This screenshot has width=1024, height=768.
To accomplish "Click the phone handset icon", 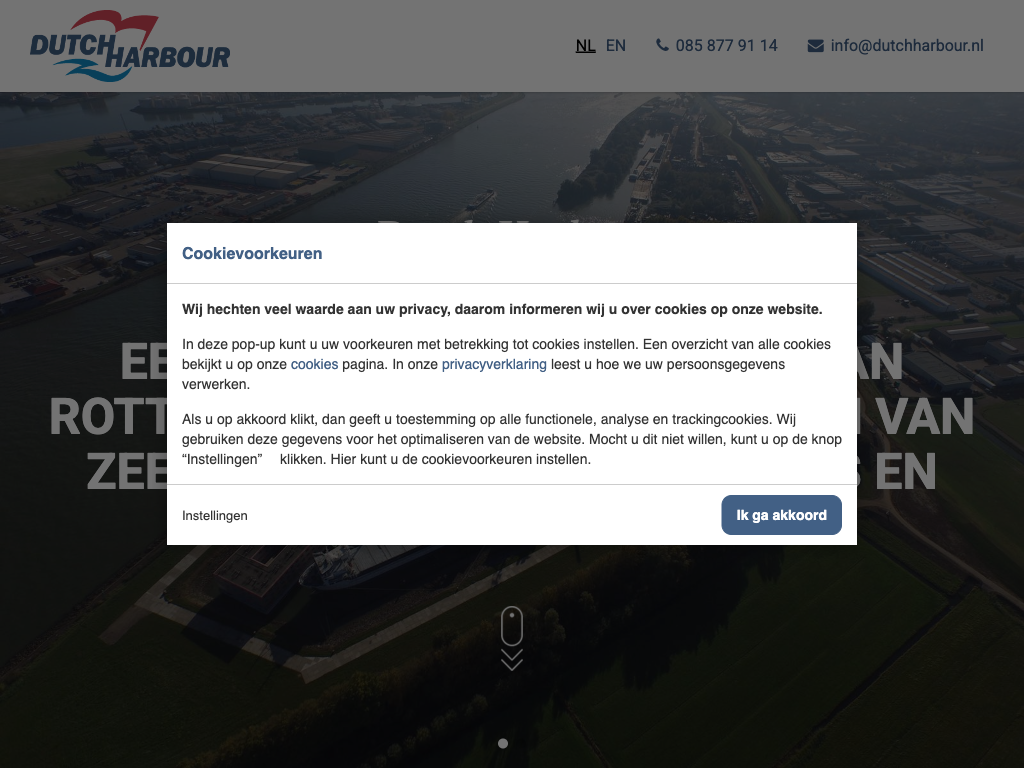I will pyautogui.click(x=662, y=45).
